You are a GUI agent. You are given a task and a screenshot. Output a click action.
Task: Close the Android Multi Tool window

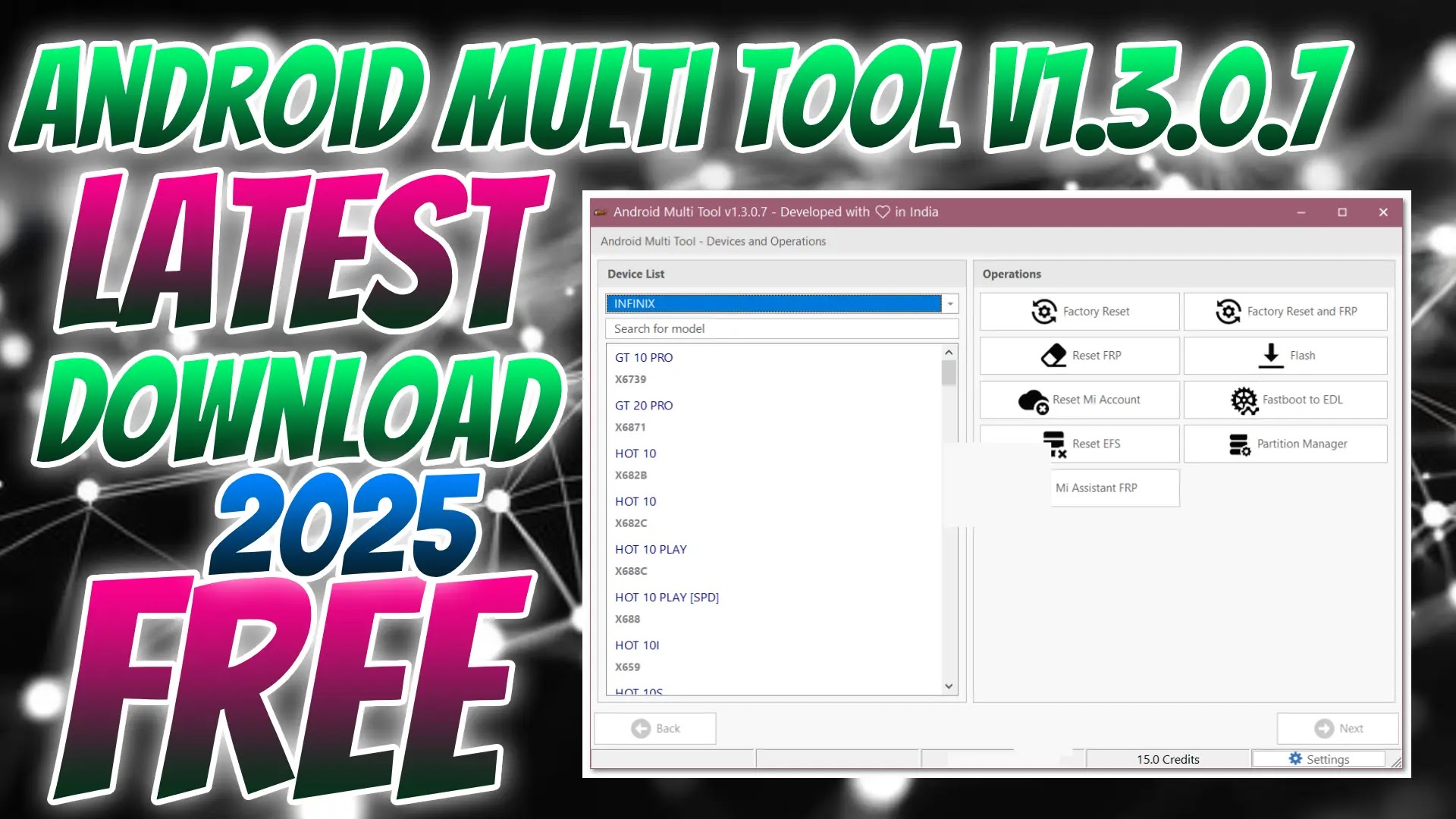(x=1383, y=212)
